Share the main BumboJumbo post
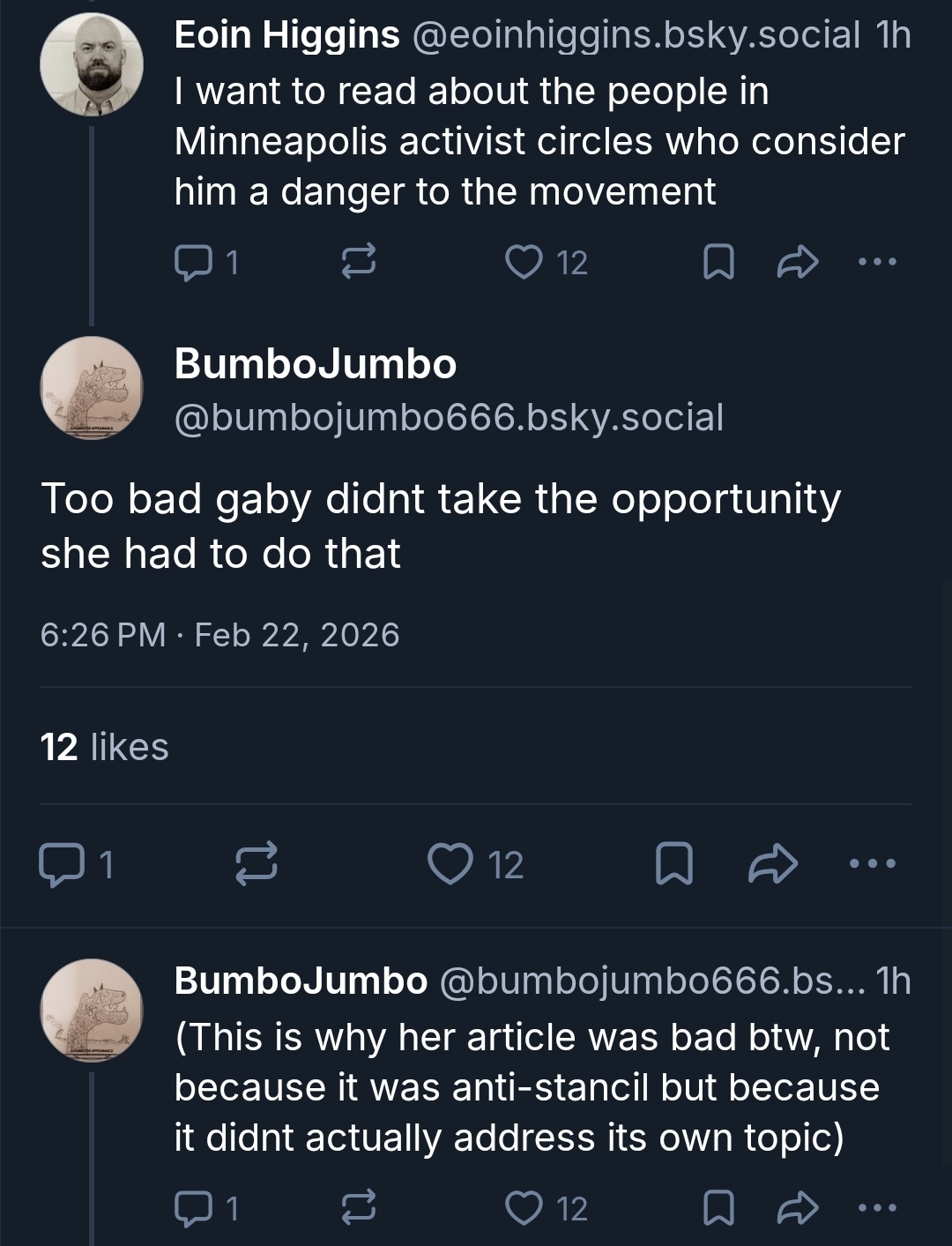 click(772, 864)
